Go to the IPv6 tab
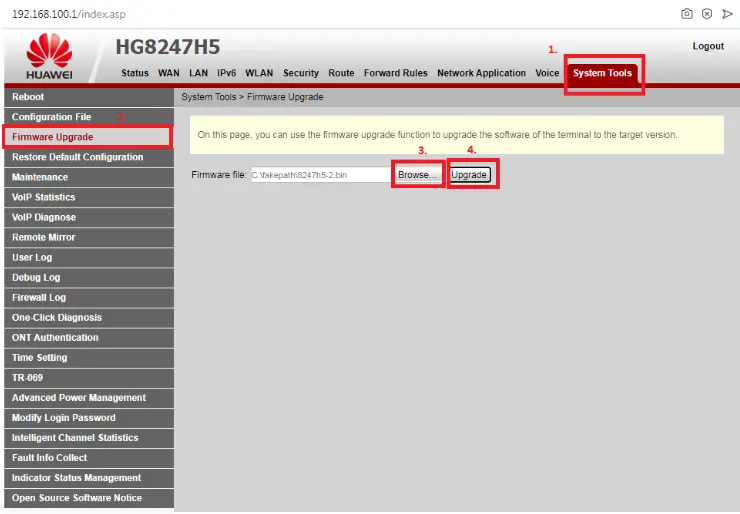This screenshot has height=514, width=740. 226,73
